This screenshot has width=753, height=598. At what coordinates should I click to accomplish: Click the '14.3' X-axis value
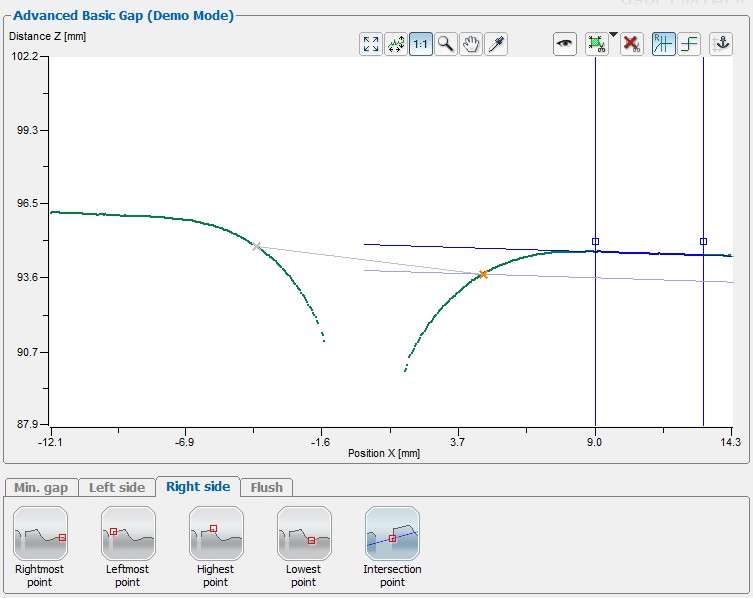(x=730, y=442)
